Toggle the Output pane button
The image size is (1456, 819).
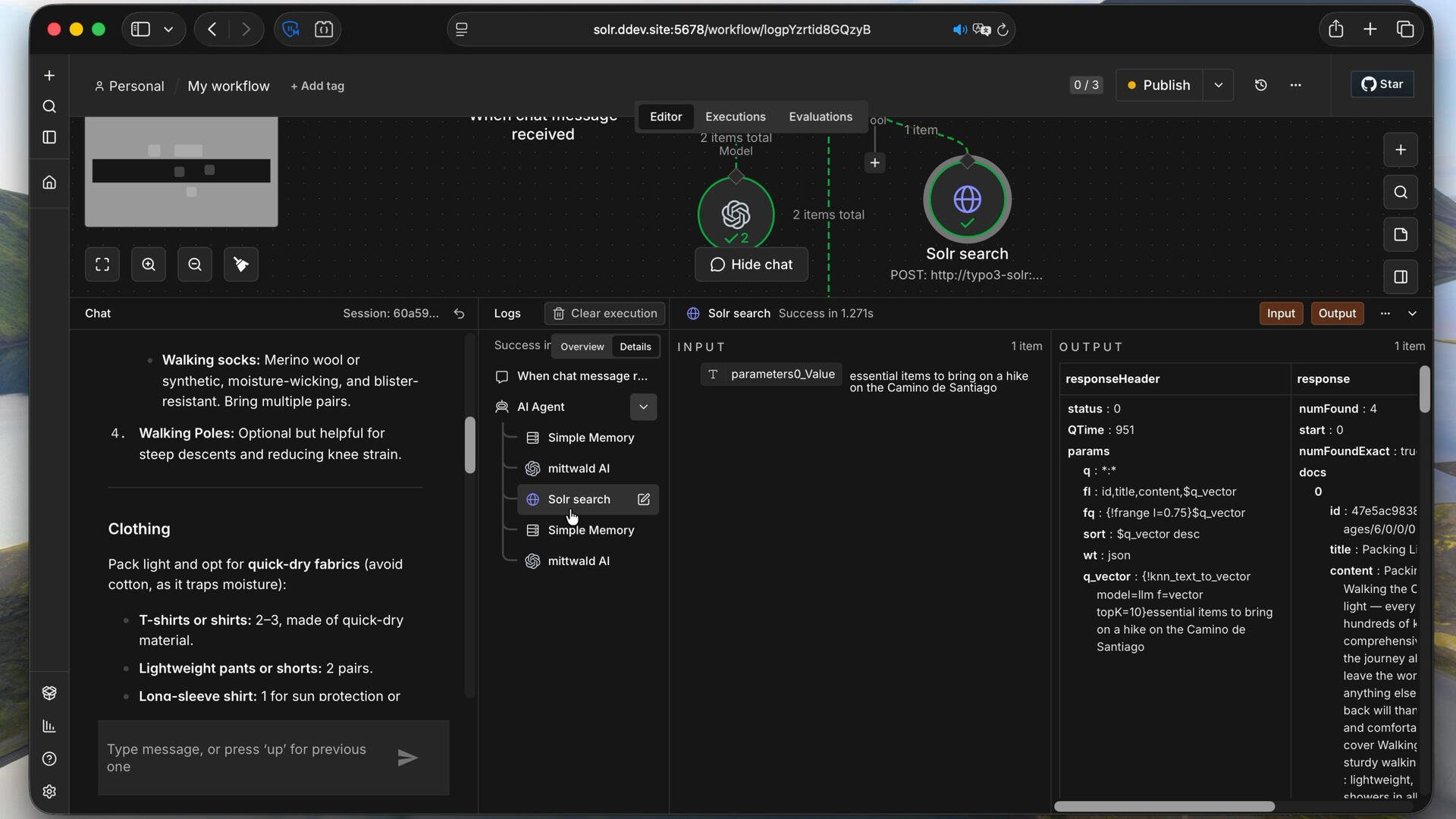coord(1337,314)
